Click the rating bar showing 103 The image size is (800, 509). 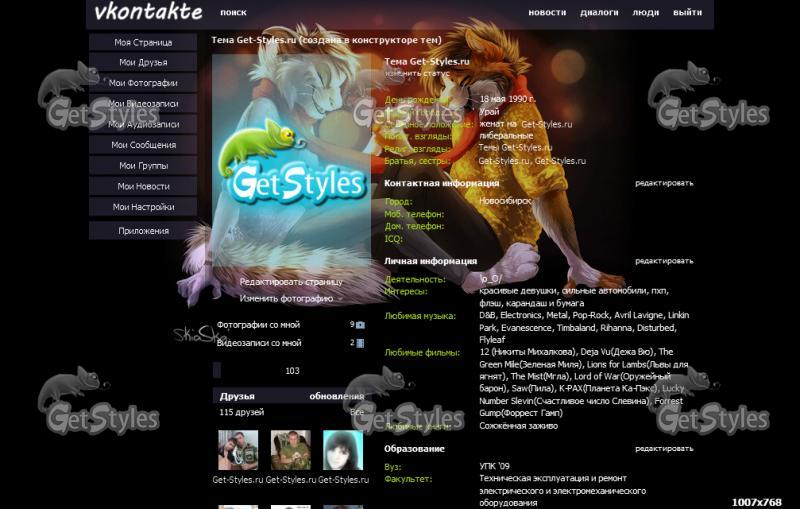click(x=291, y=371)
